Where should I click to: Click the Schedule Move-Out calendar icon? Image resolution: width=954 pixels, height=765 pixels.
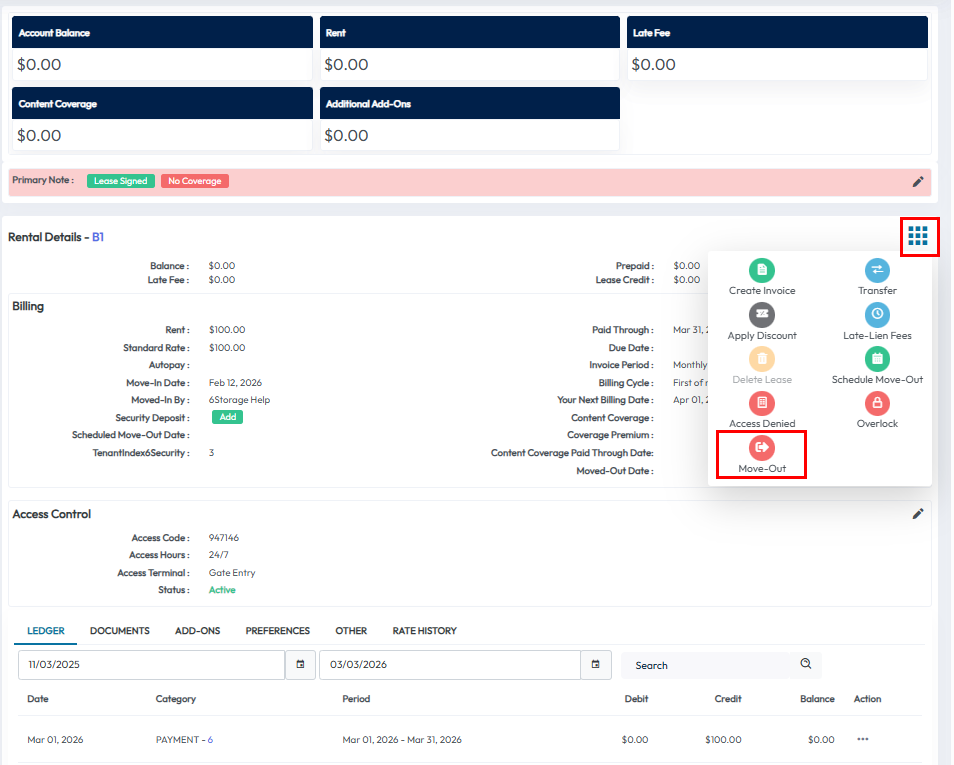click(877, 359)
